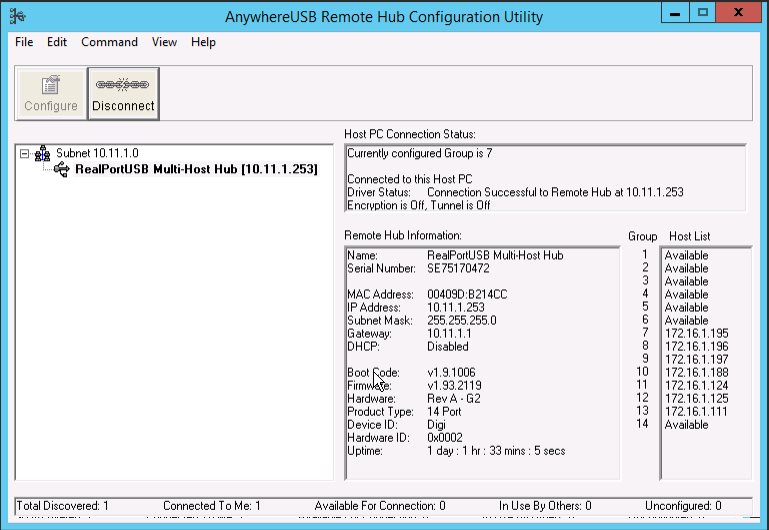The image size is (769, 530).
Task: Click the Uptime value in hub information
Action: (x=496, y=451)
